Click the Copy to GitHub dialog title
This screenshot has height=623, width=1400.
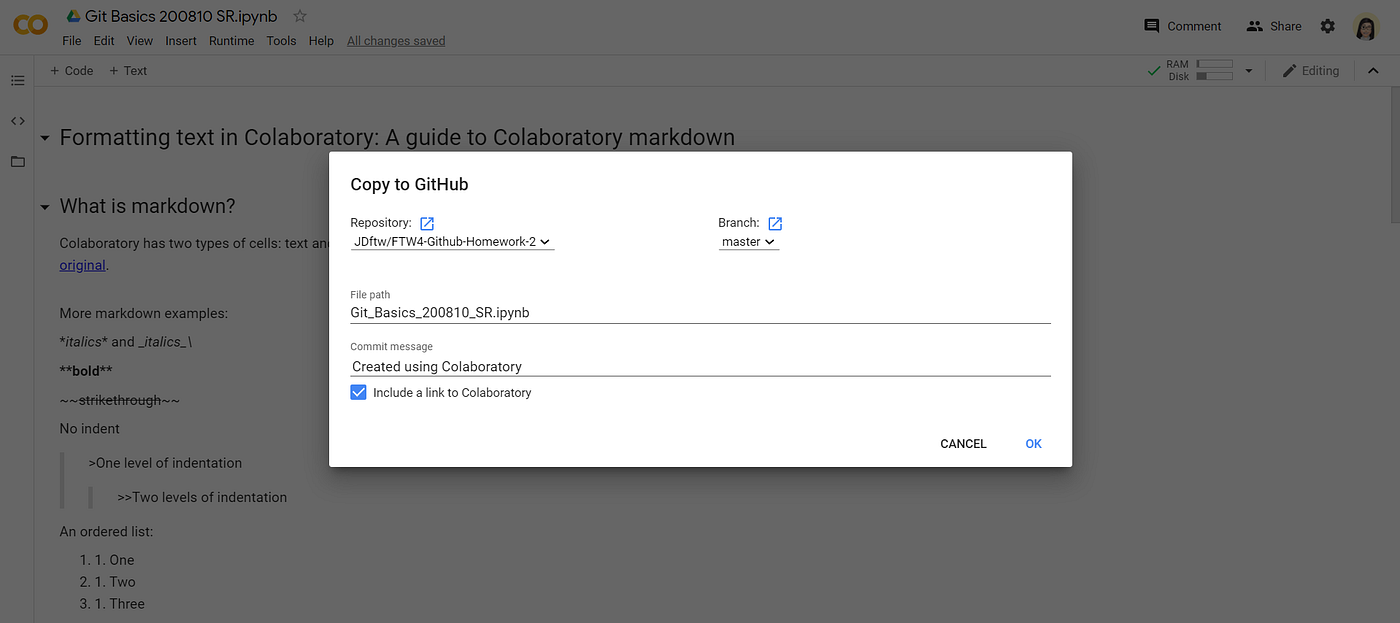(x=409, y=184)
